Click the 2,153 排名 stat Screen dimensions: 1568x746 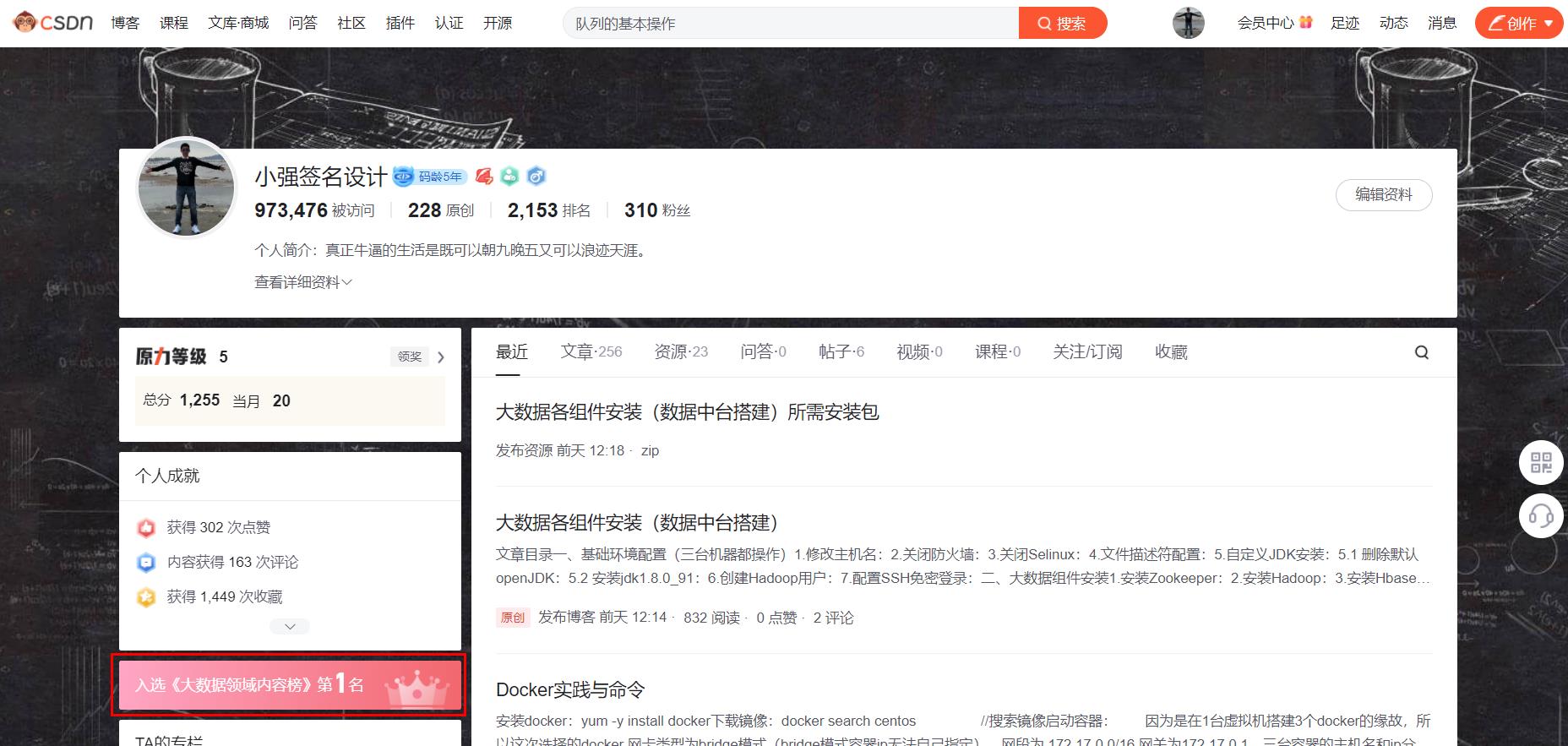point(549,210)
